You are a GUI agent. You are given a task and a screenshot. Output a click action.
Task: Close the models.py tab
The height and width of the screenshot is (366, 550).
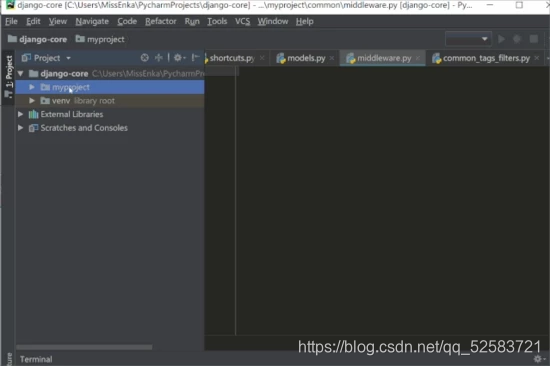332,58
